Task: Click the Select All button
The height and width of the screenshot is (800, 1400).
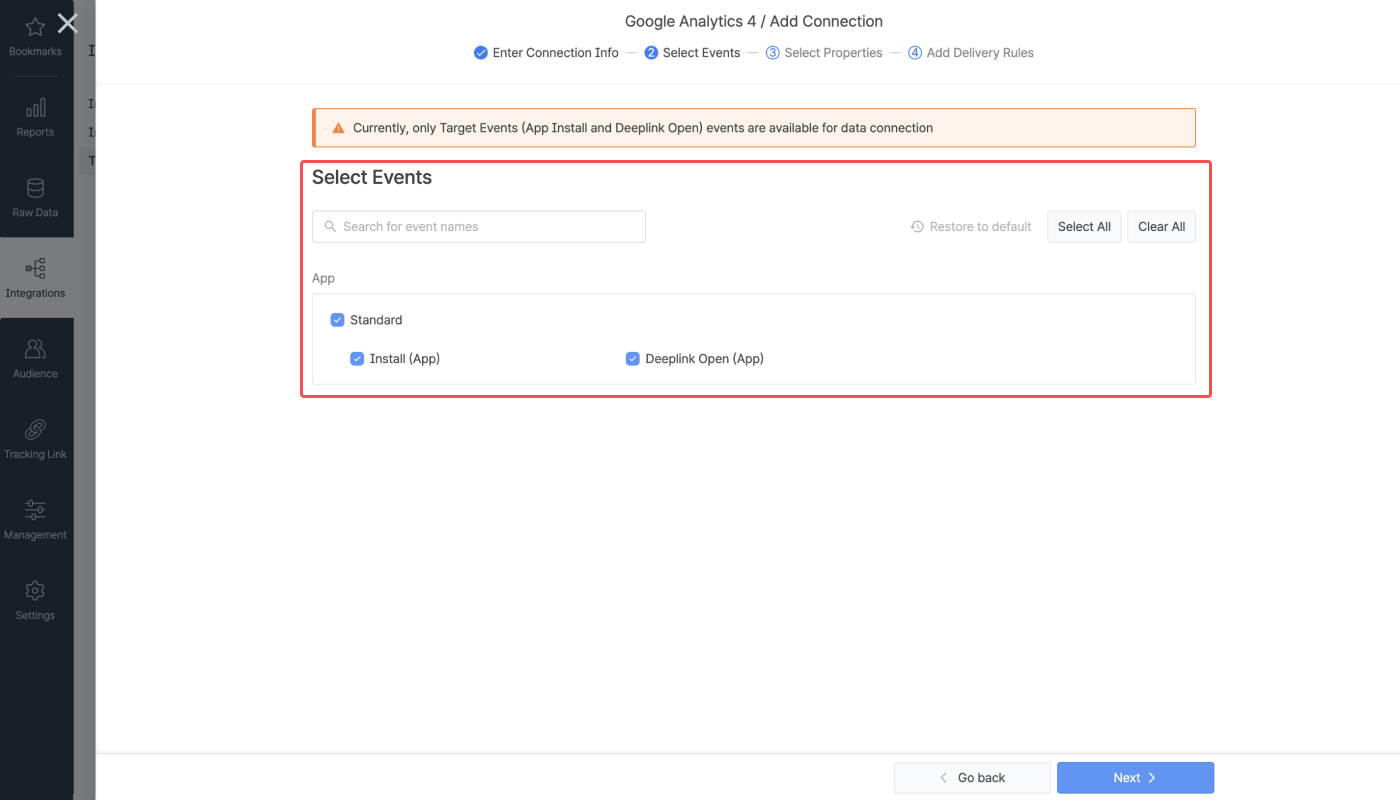Action: pos(1084,227)
